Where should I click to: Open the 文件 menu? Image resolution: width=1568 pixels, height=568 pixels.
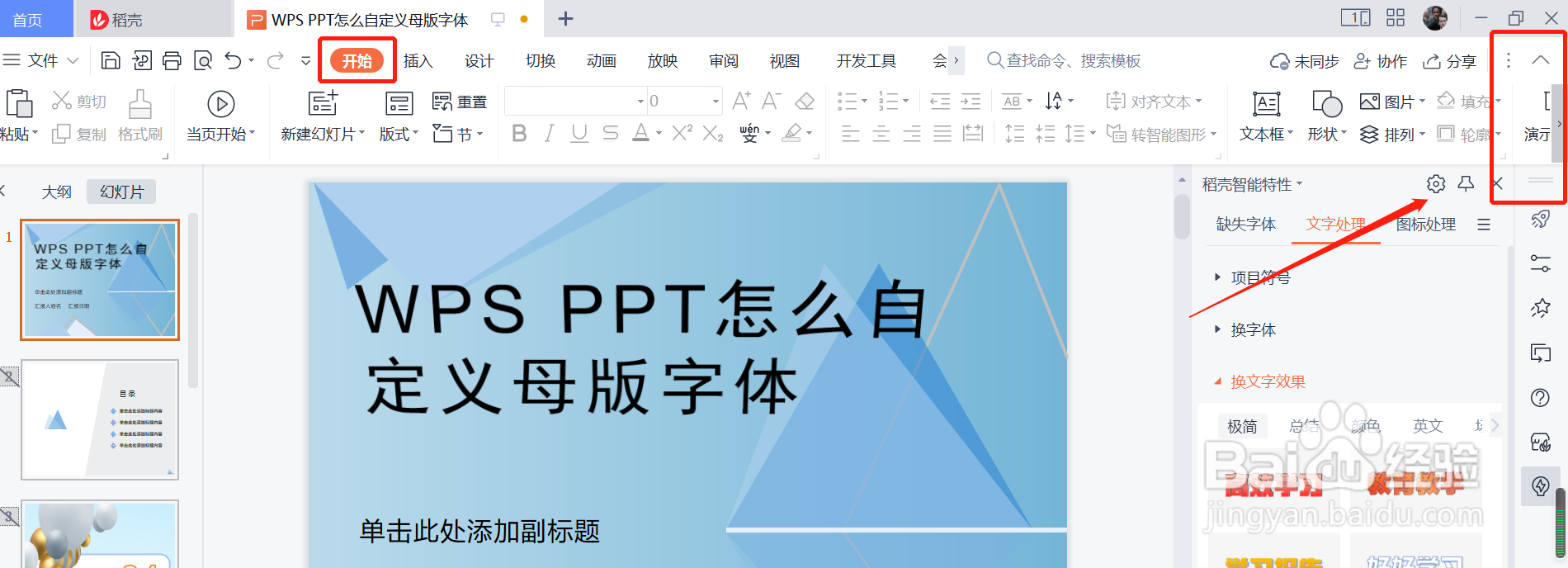pyautogui.click(x=42, y=60)
